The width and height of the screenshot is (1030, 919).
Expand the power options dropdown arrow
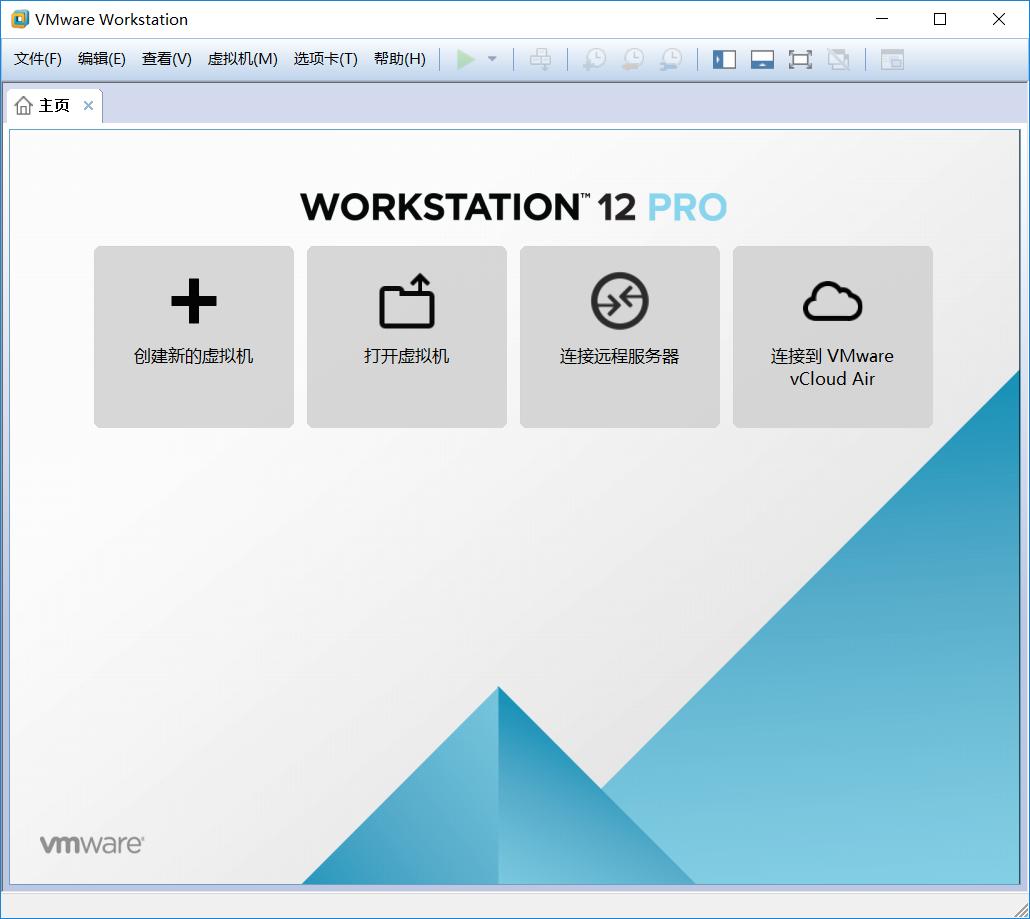pyautogui.click(x=492, y=59)
